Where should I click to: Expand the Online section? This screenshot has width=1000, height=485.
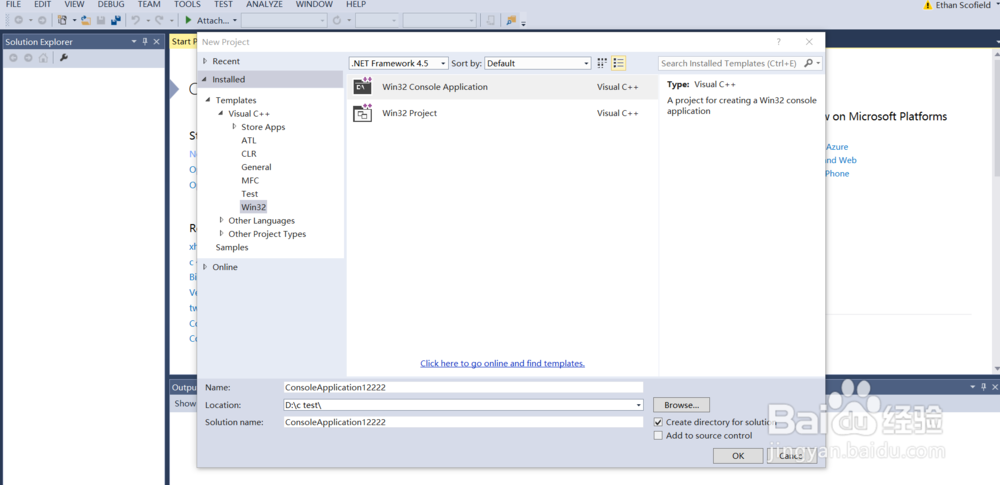click(x=205, y=267)
